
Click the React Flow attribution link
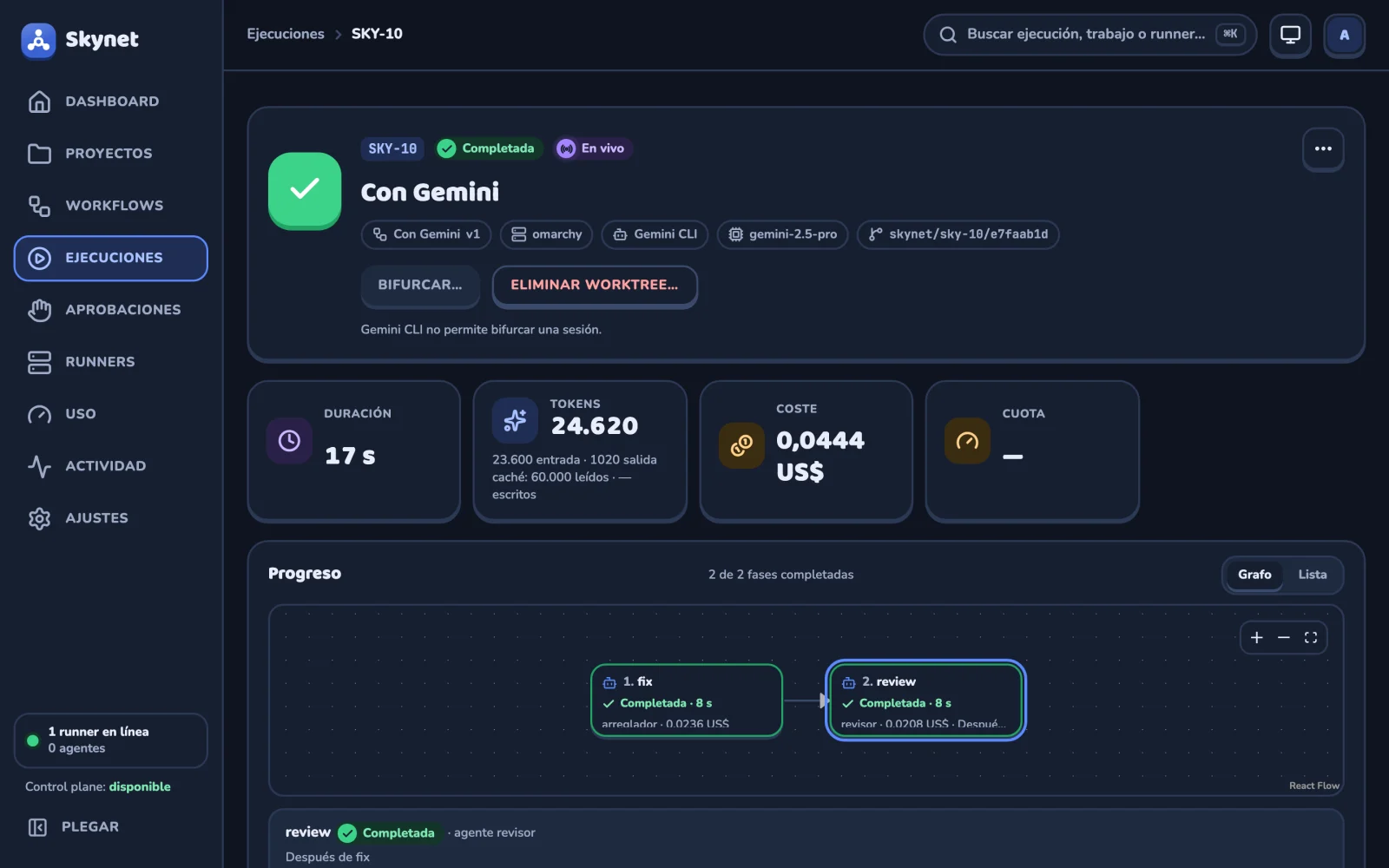[1313, 786]
